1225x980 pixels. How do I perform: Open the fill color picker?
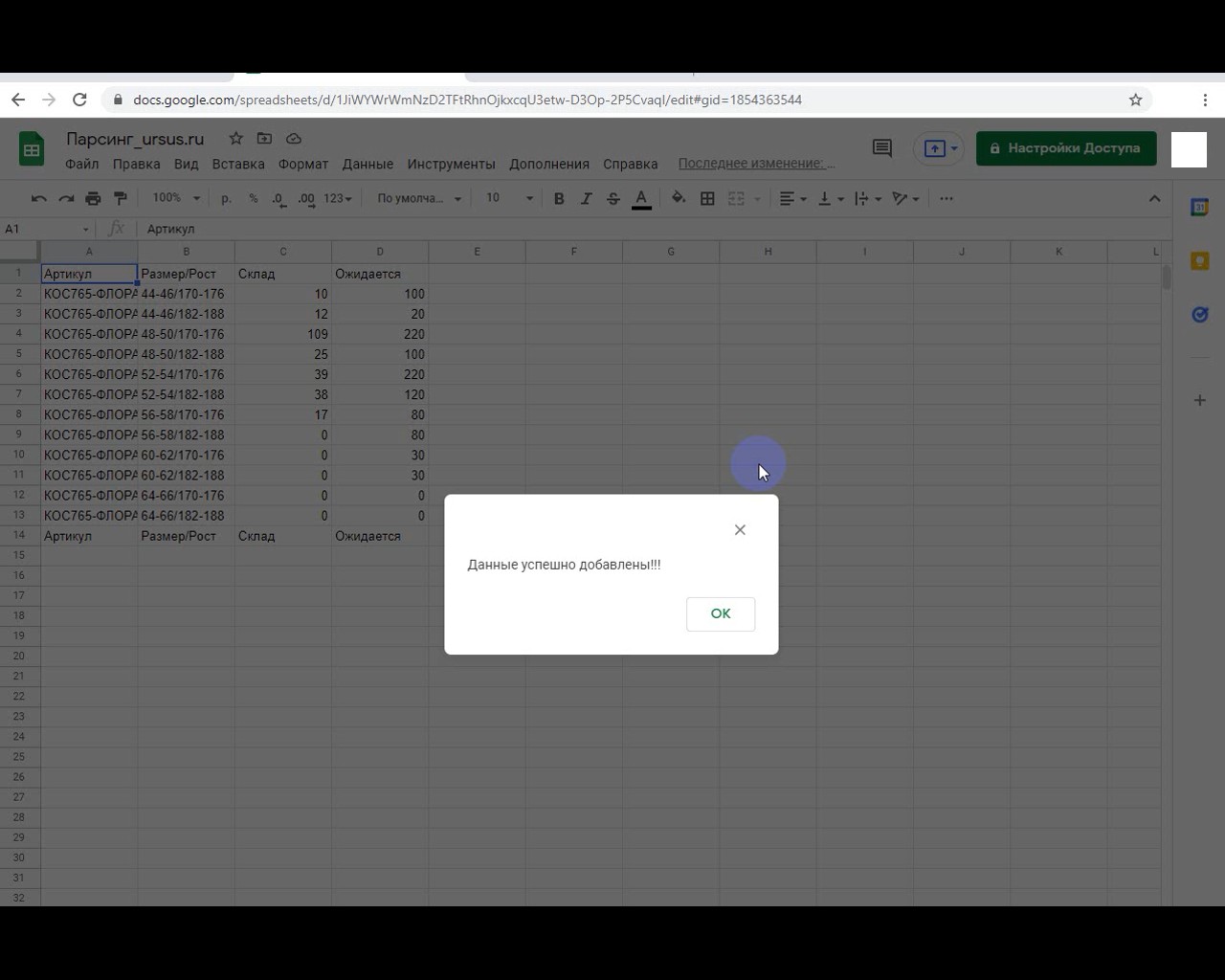coord(679,198)
